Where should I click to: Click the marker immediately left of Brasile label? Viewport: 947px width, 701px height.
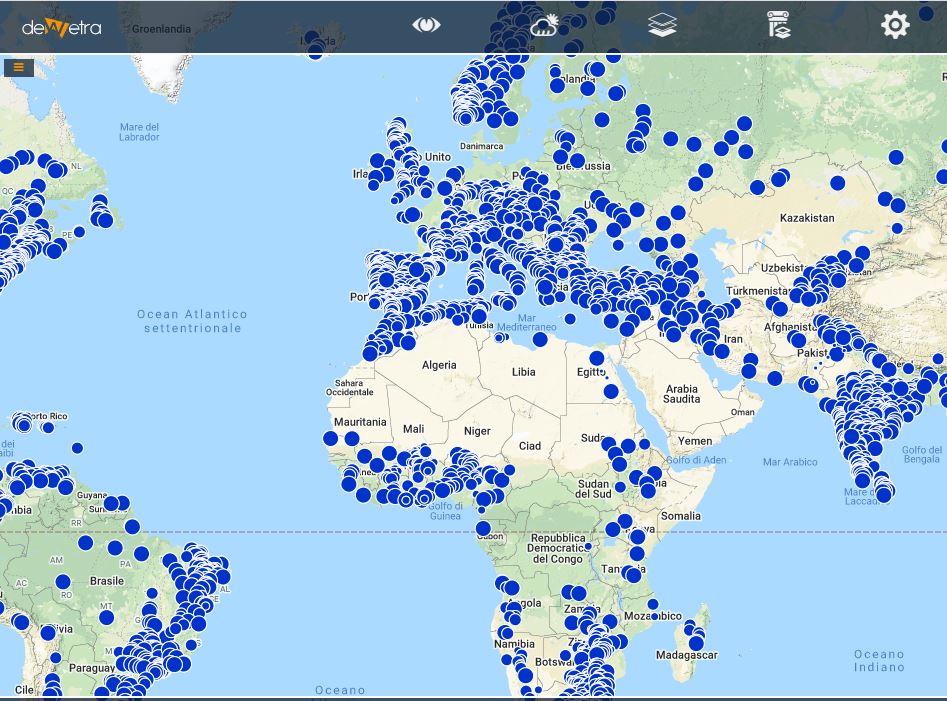tap(63, 581)
